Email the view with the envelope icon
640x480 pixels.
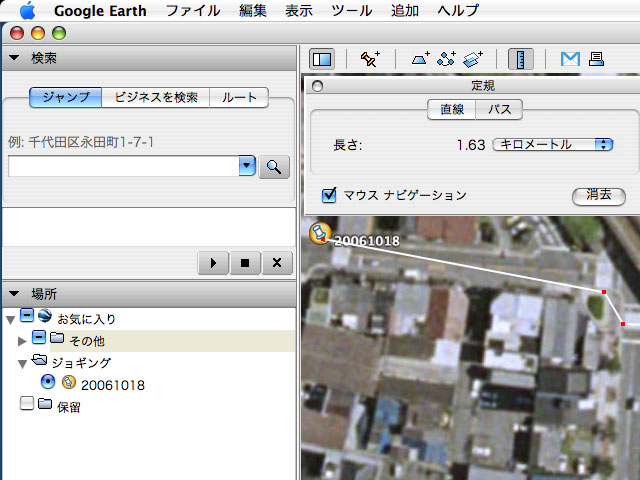pyautogui.click(x=570, y=59)
